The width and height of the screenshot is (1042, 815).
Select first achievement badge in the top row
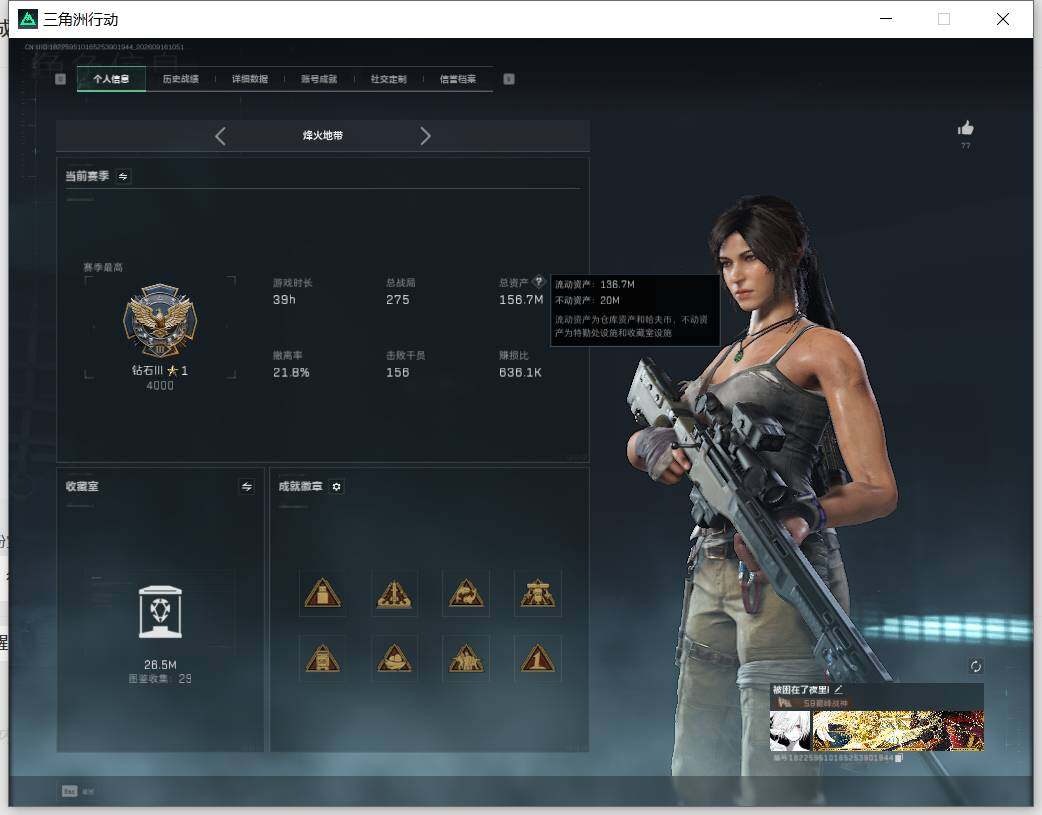(322, 593)
